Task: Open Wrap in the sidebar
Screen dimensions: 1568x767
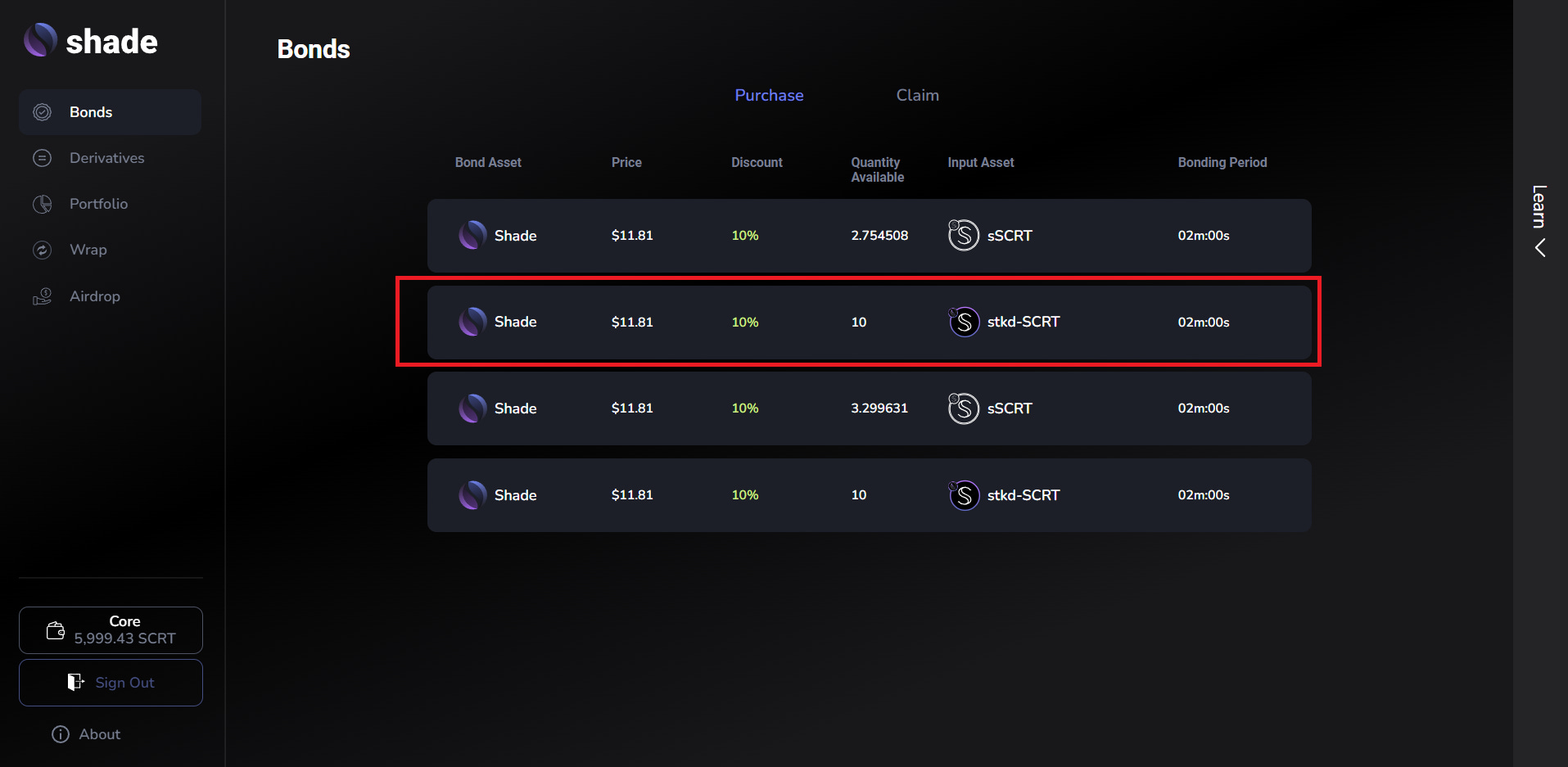Action: 110,250
